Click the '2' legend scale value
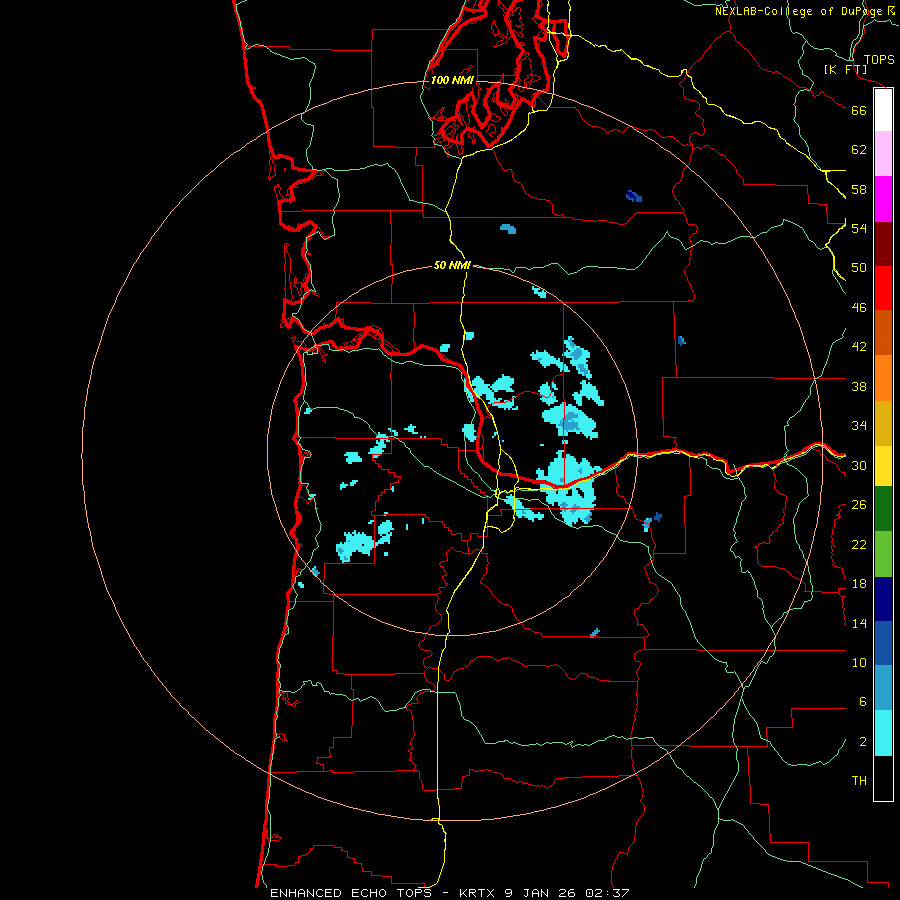The image size is (900, 900). coord(863,742)
